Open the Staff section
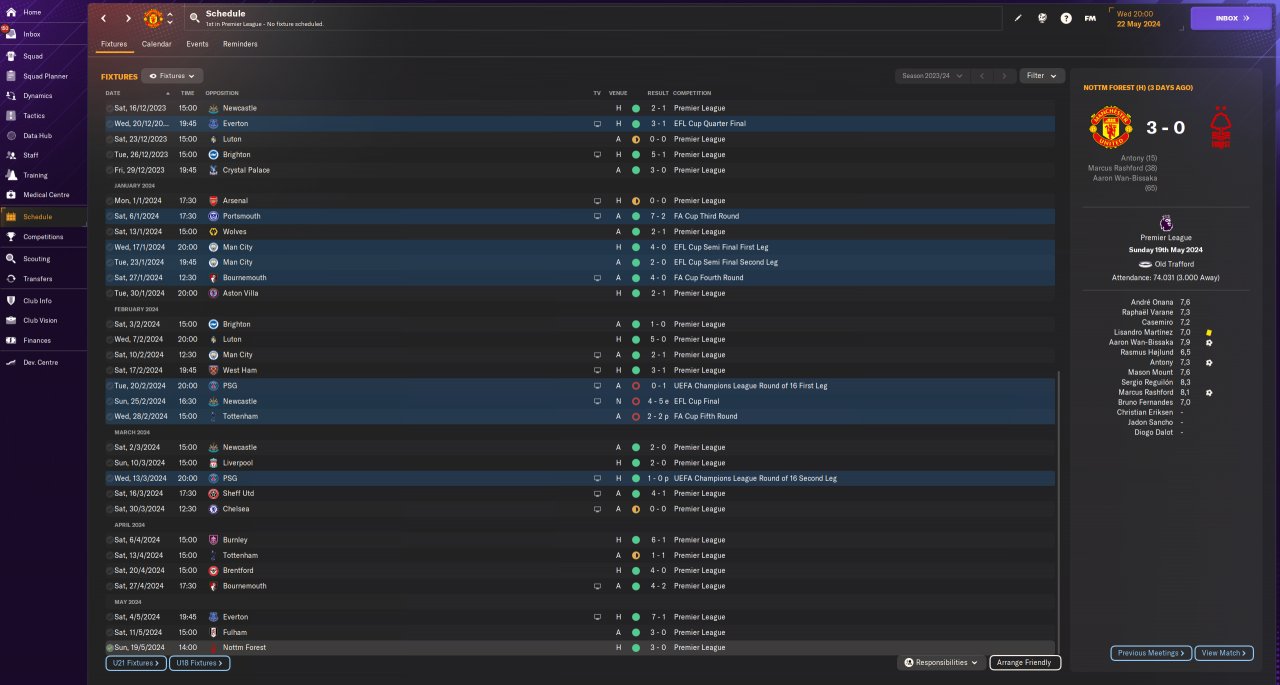1280x685 pixels. (31, 155)
